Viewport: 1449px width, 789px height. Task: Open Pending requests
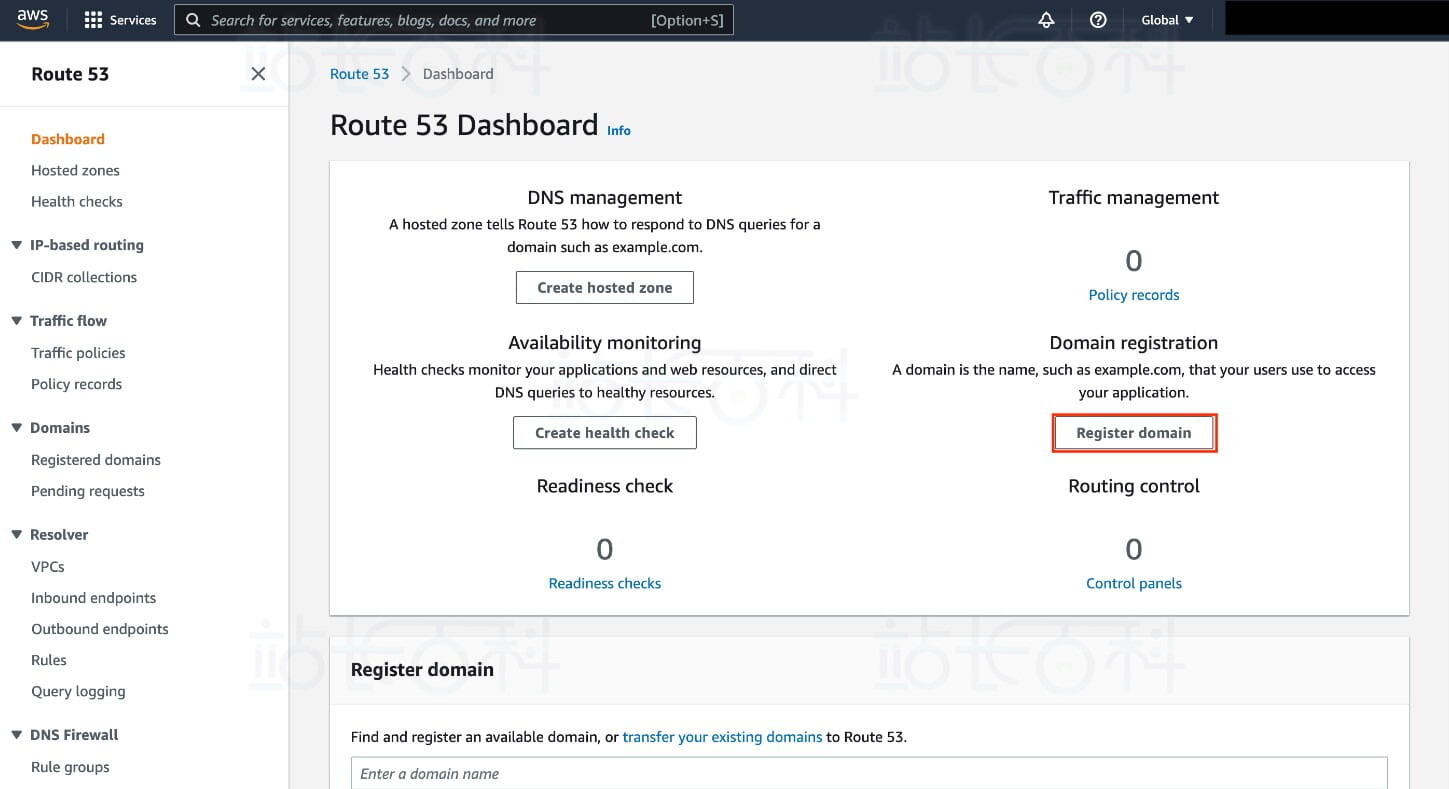[88, 491]
